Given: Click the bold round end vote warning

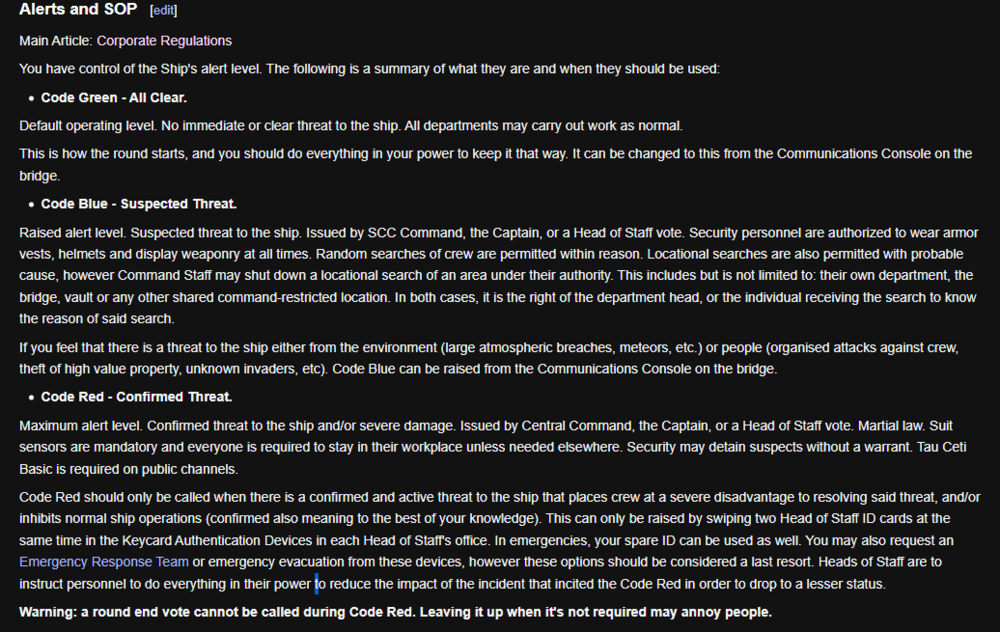Looking at the screenshot, I should (x=395, y=612).
